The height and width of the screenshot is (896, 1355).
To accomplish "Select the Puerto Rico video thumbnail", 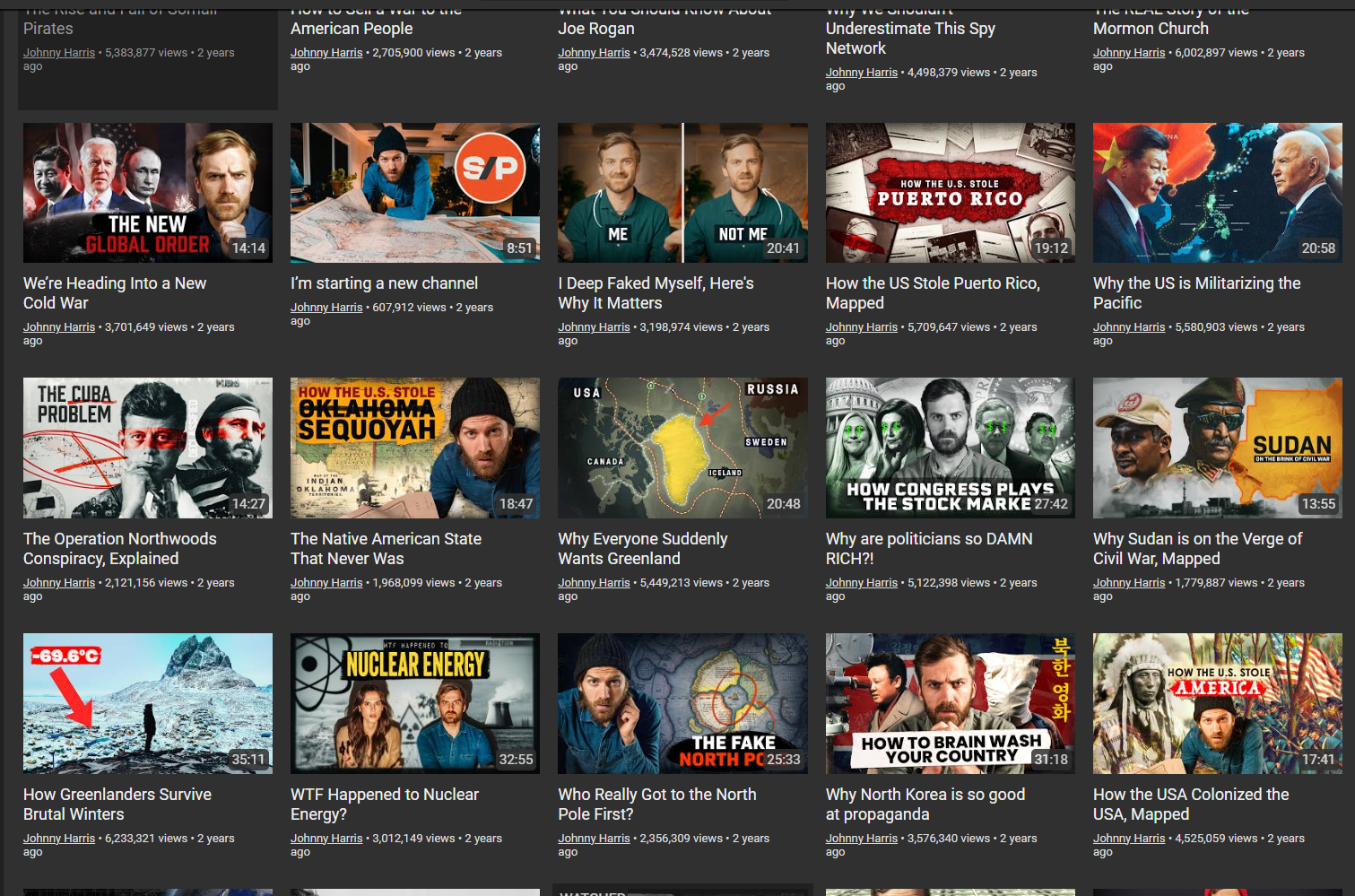I will 950,193.
